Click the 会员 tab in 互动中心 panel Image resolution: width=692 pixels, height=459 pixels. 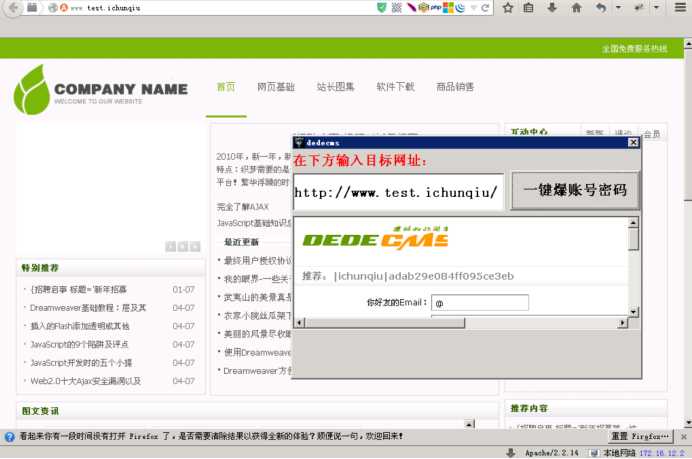tap(652, 134)
